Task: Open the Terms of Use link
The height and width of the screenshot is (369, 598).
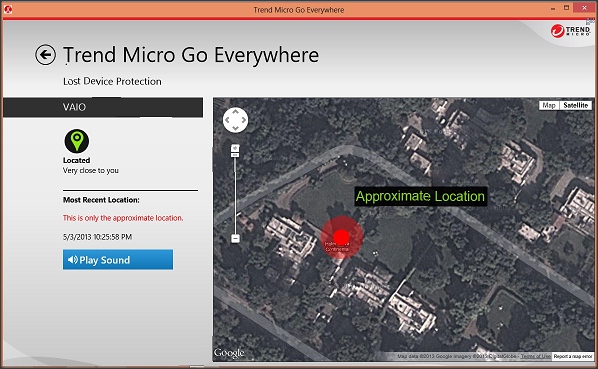Action: point(536,356)
